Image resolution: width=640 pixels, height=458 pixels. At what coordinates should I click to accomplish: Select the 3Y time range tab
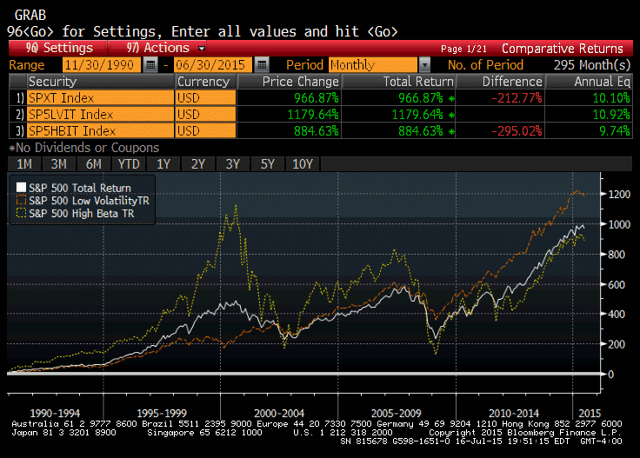233,164
